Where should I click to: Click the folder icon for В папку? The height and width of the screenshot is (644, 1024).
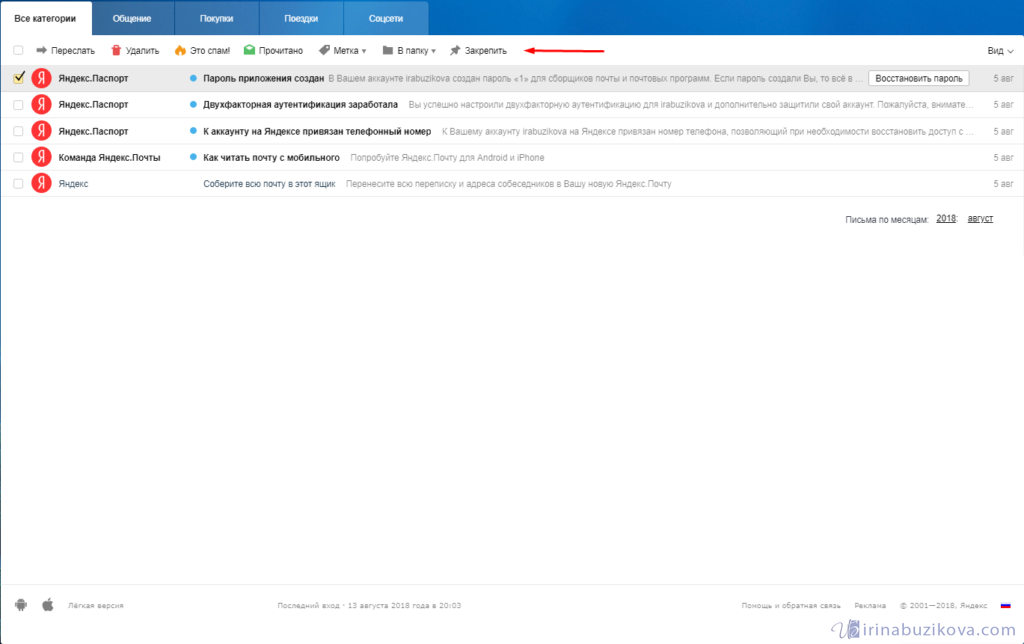[x=388, y=50]
